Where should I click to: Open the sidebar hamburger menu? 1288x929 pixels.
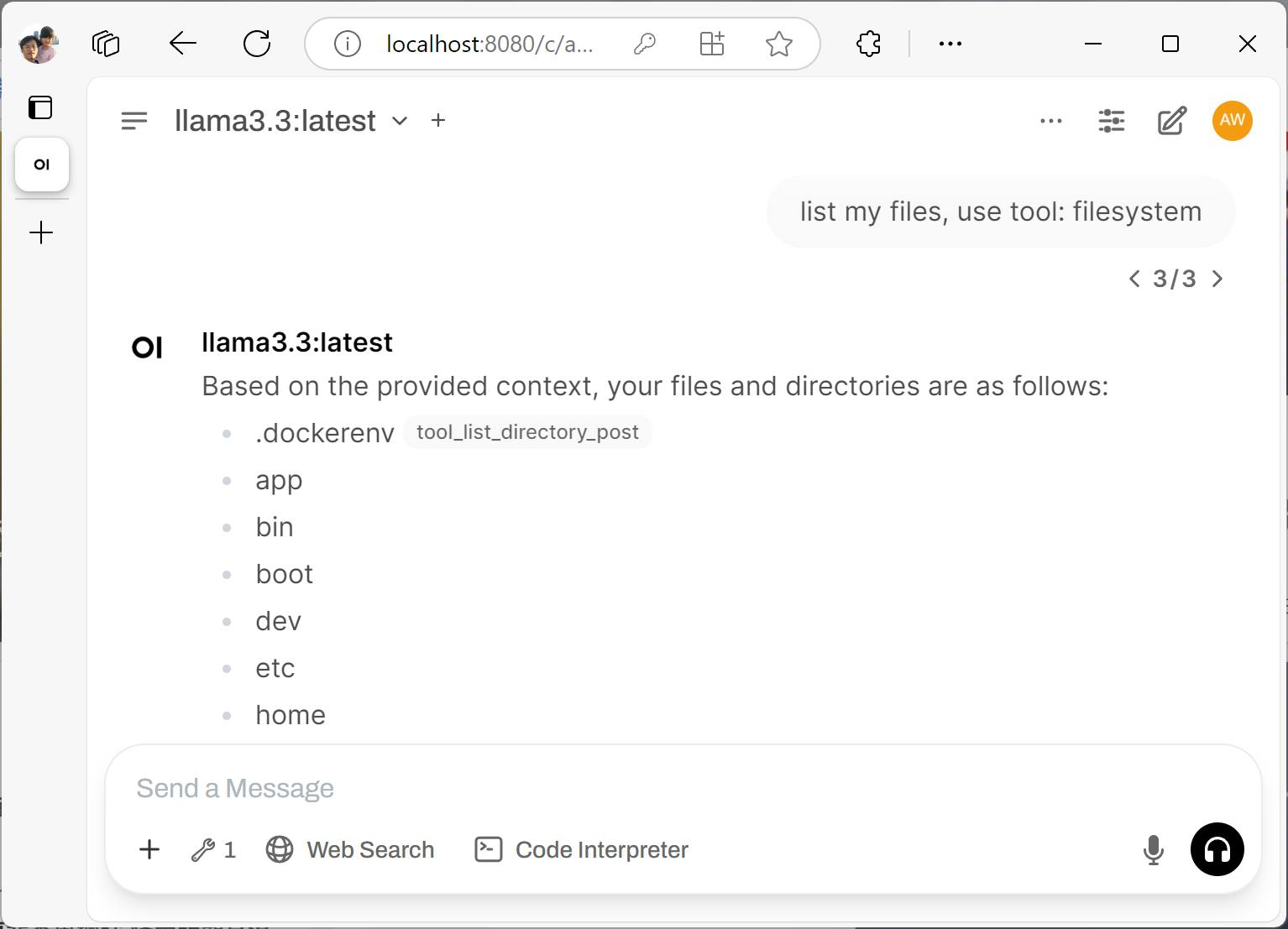(x=134, y=121)
